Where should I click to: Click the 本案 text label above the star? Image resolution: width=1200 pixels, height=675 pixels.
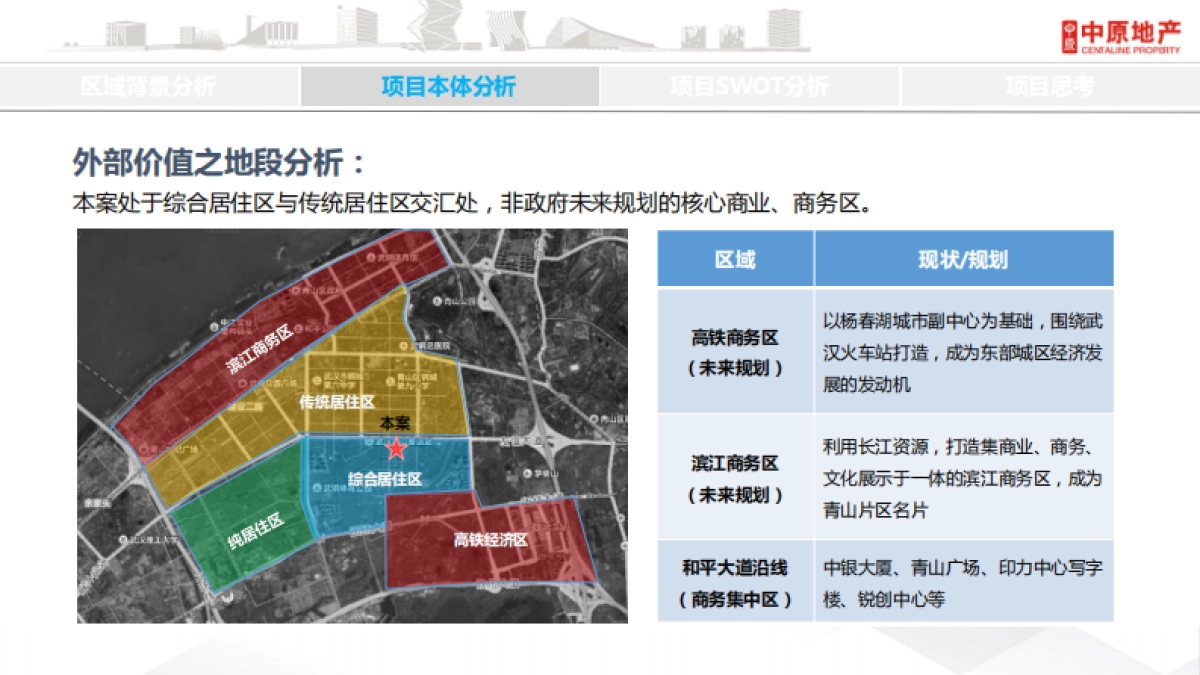[x=395, y=422]
